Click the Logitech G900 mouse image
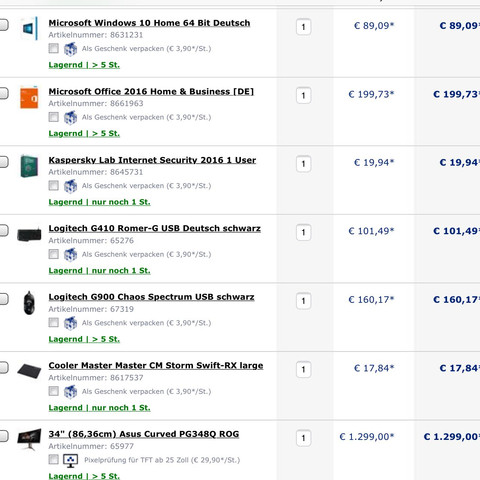This screenshot has height=480, width=480. pos(29,303)
